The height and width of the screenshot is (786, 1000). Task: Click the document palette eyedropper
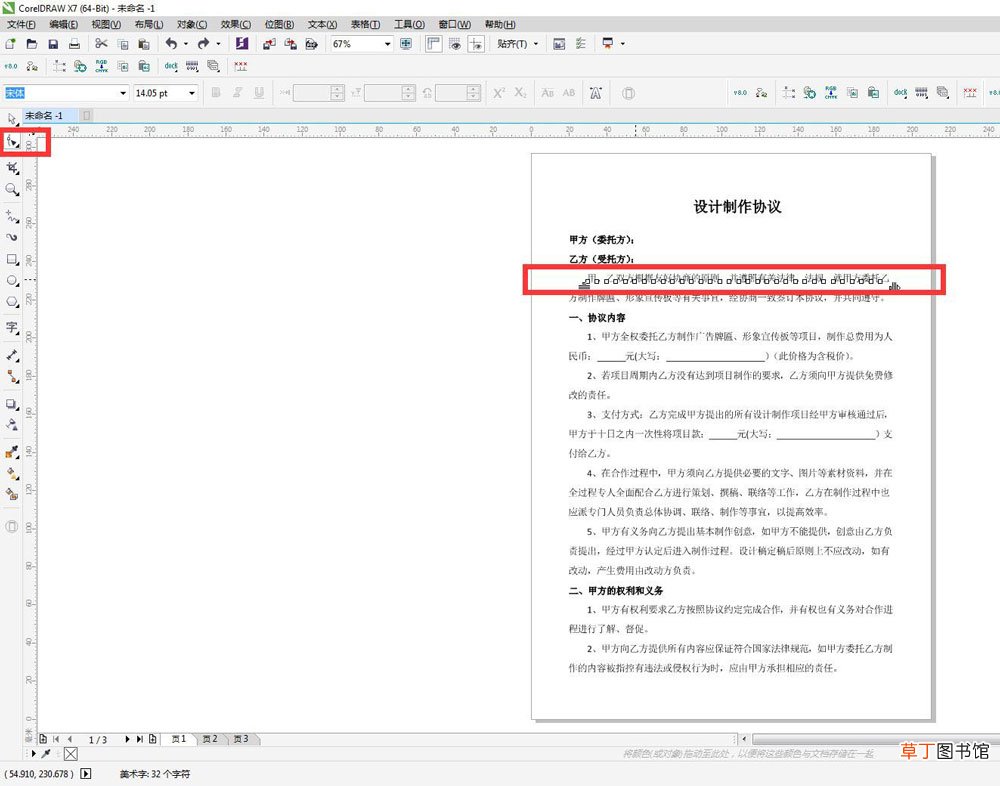(46, 753)
